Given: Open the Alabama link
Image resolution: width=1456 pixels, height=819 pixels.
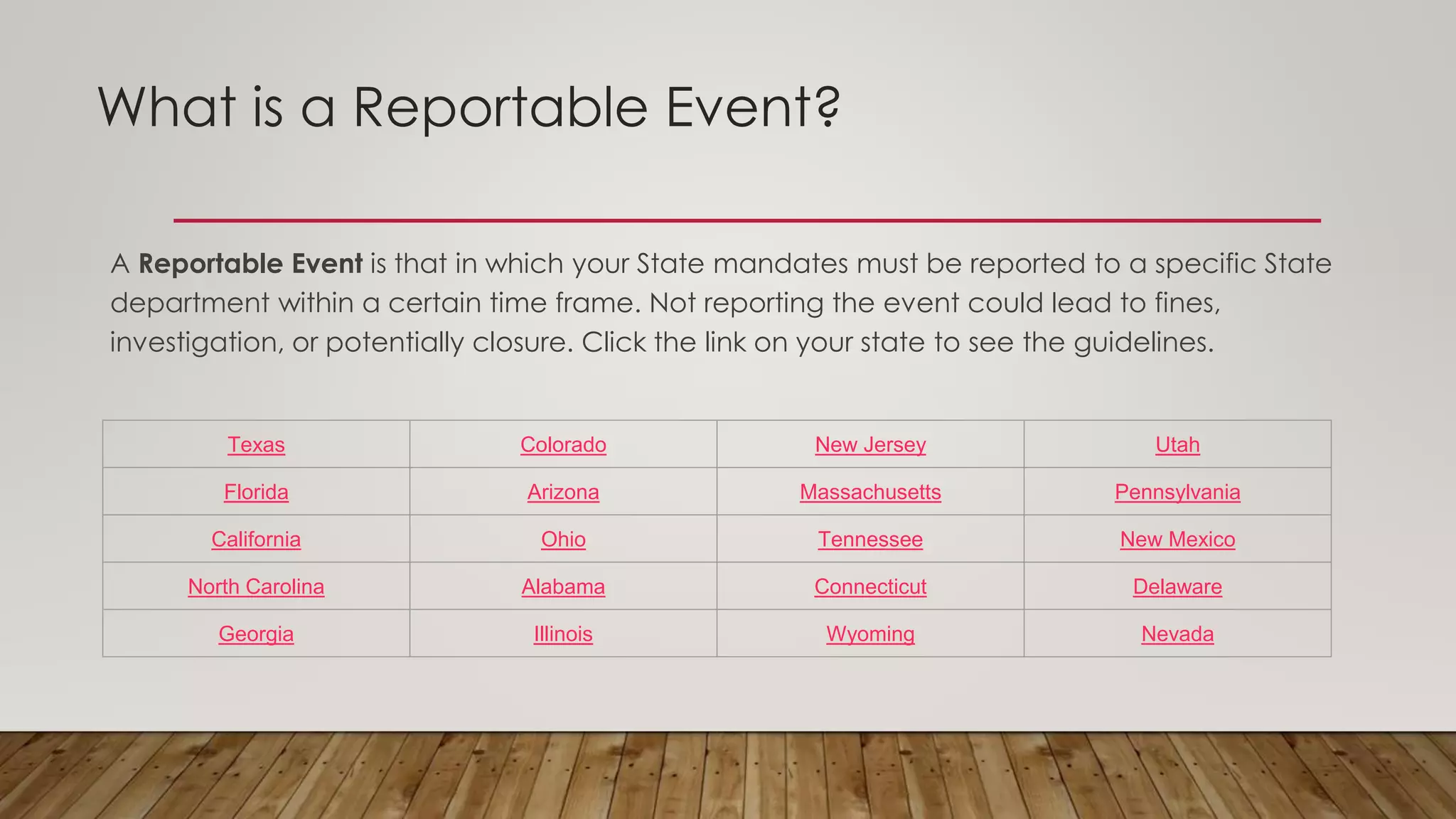Looking at the screenshot, I should (563, 587).
